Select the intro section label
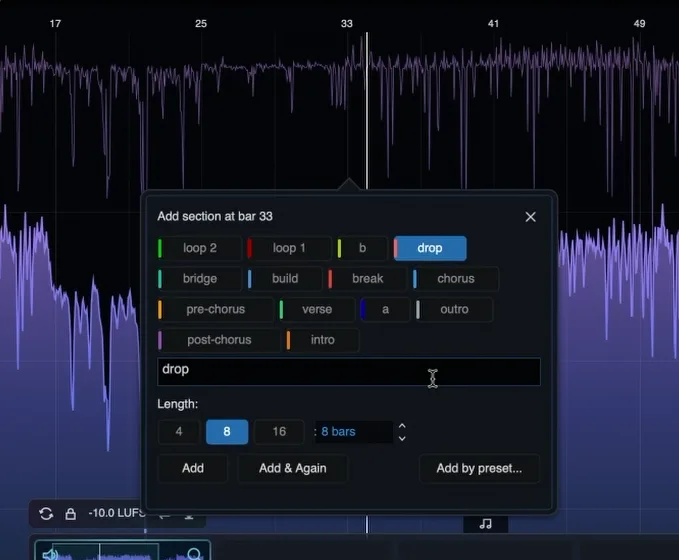The height and width of the screenshot is (560, 679). pos(322,340)
